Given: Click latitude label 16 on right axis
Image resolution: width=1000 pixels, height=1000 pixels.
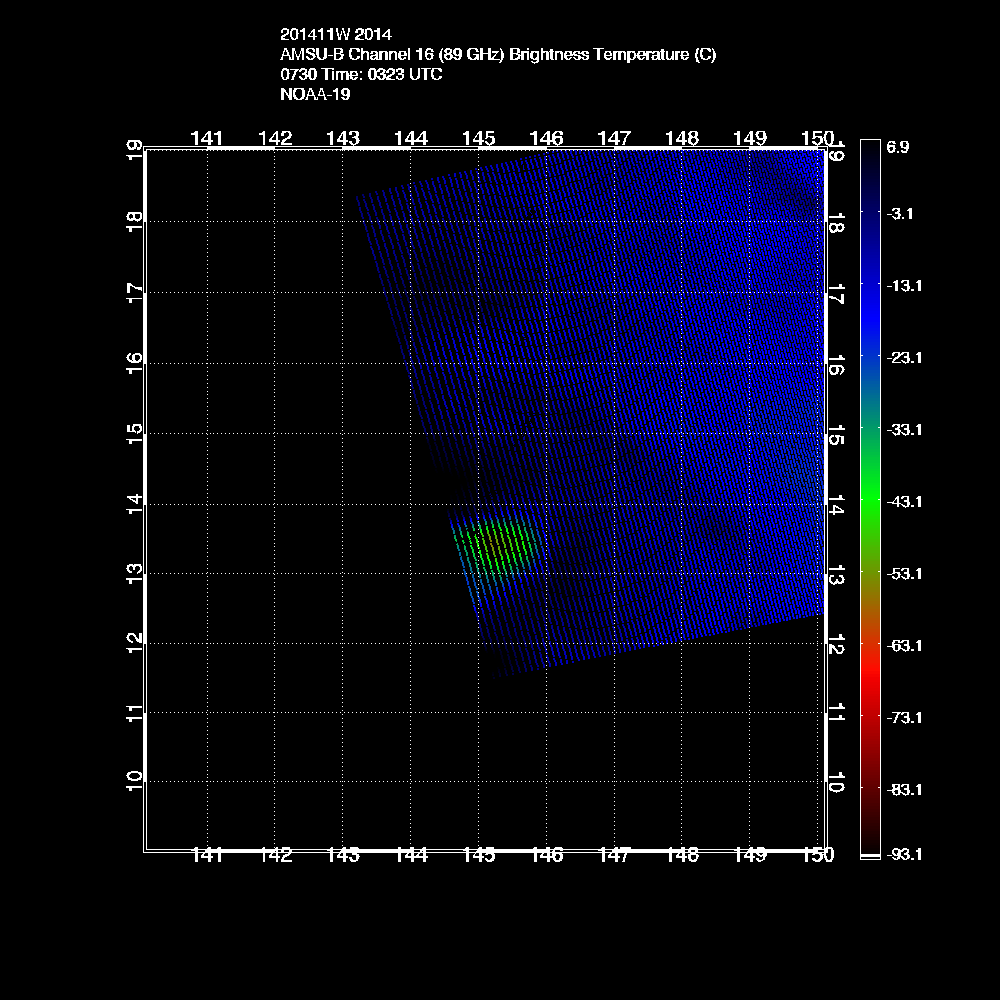Looking at the screenshot, I should coord(836,361).
